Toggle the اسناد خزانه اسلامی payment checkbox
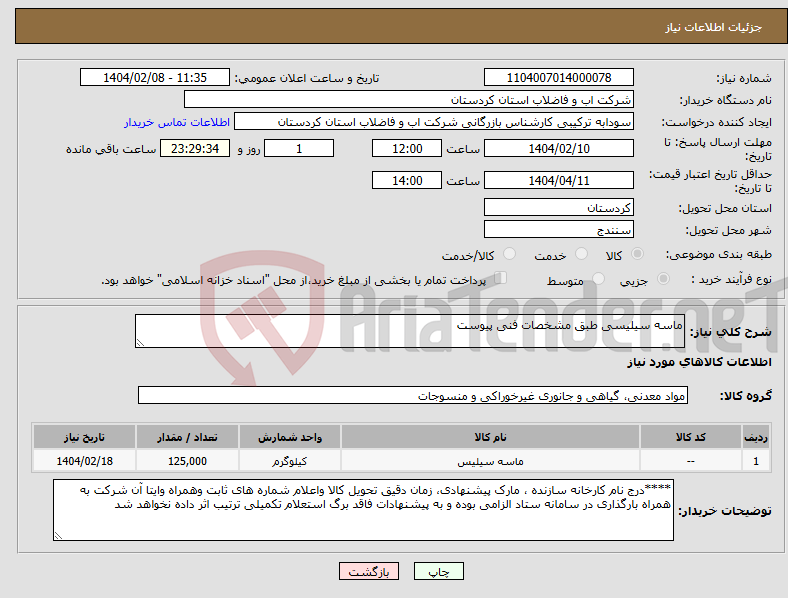788x598 pixels. [500, 278]
